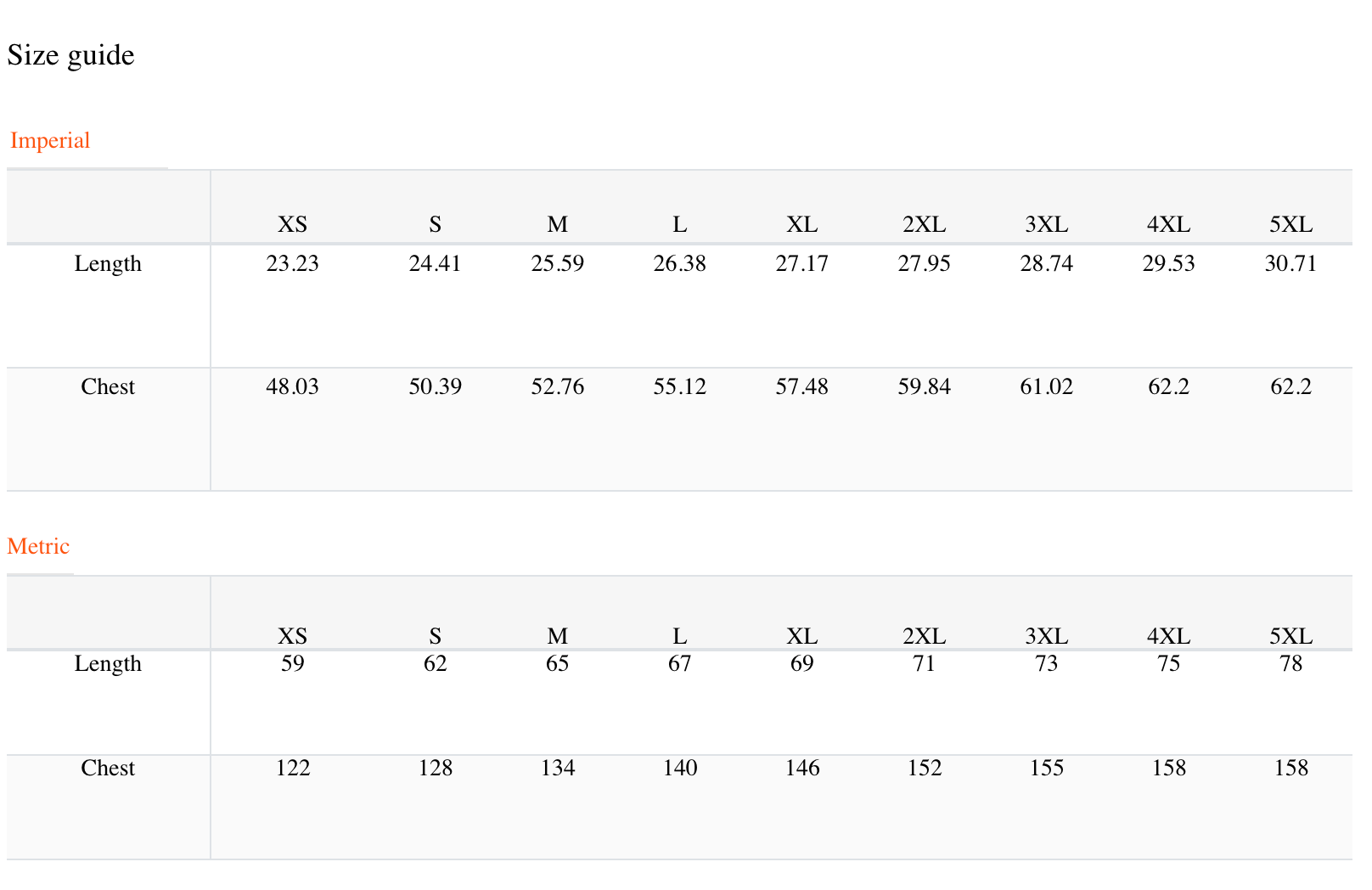Click the 25.59 length value
1372x890 pixels.
[558, 264]
